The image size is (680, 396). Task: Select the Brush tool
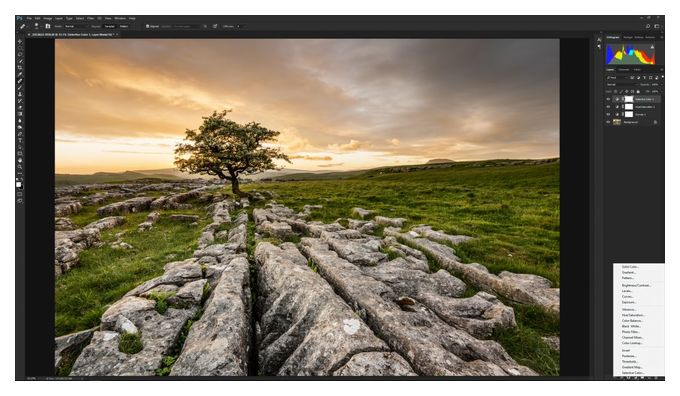click(20, 87)
